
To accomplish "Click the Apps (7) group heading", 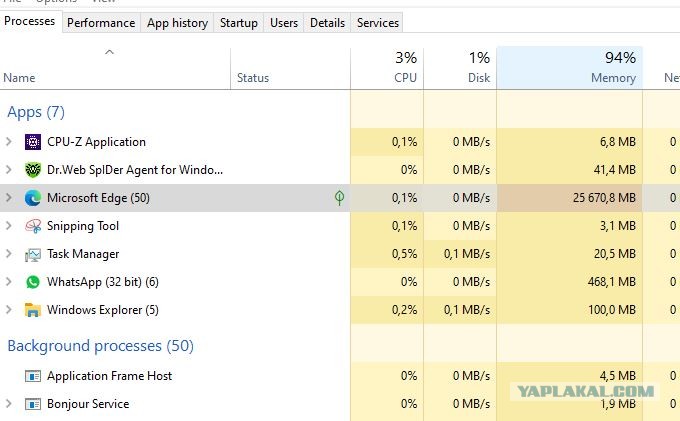I will click(36, 112).
